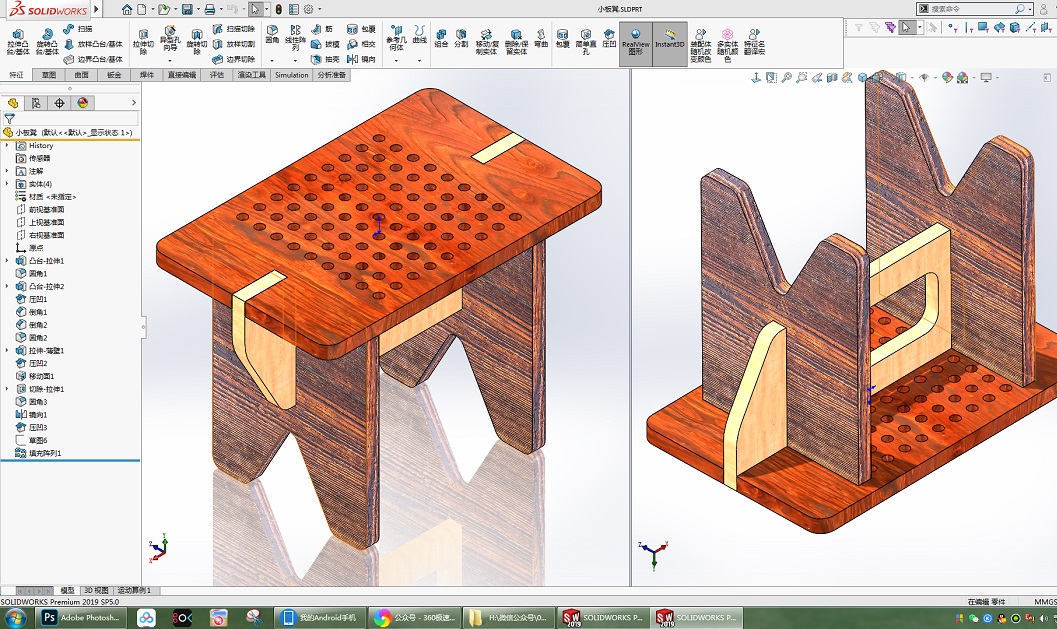Viewport: 1057px width, 629px height.
Task: Expand the 凸台-拉伸1 feature
Action: pyautogui.click(x=7, y=261)
